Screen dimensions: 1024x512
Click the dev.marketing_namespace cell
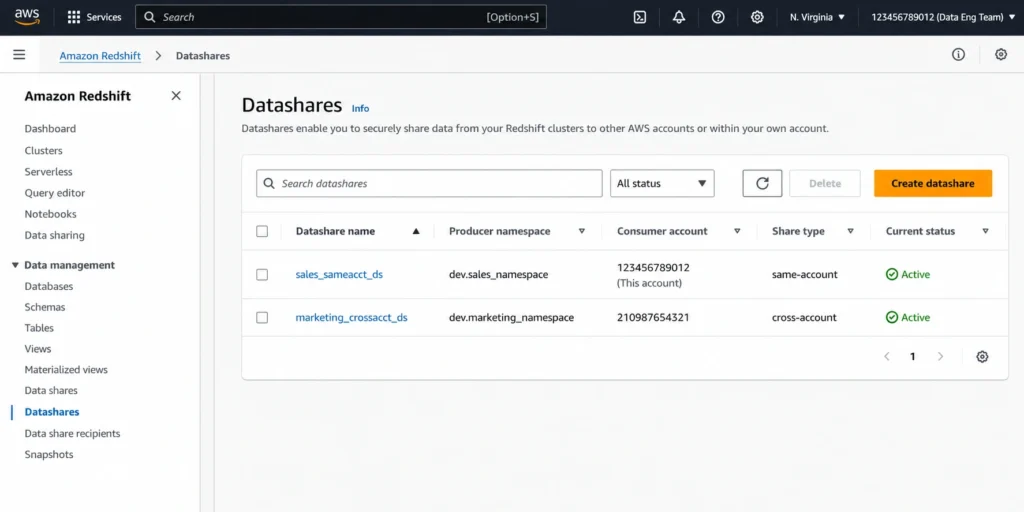[511, 317]
